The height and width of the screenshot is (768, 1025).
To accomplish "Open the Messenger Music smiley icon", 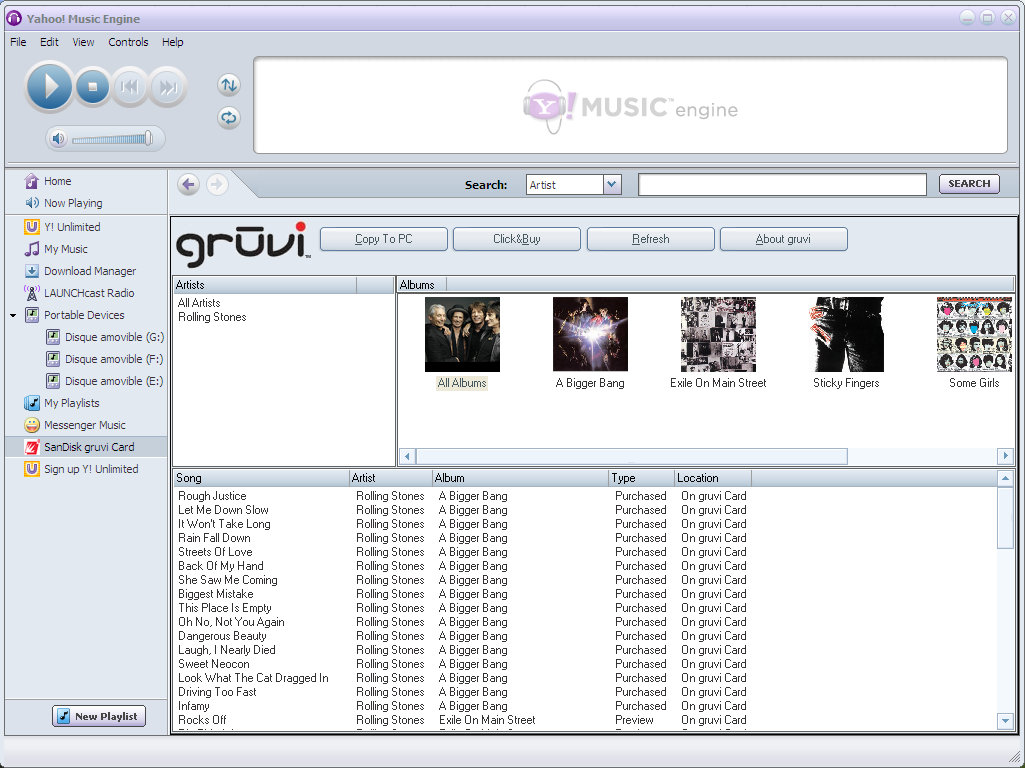I will pyautogui.click(x=31, y=425).
